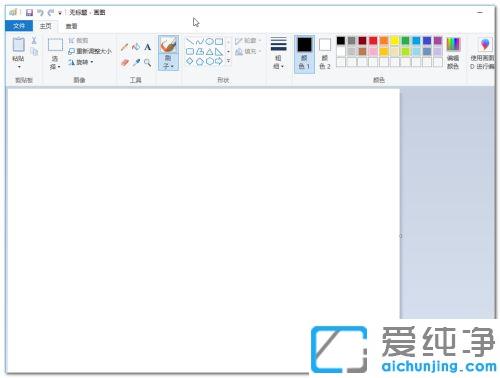Open Customize Quick Access Toolbar dropdown
500x378 pixels.
(x=60, y=13)
